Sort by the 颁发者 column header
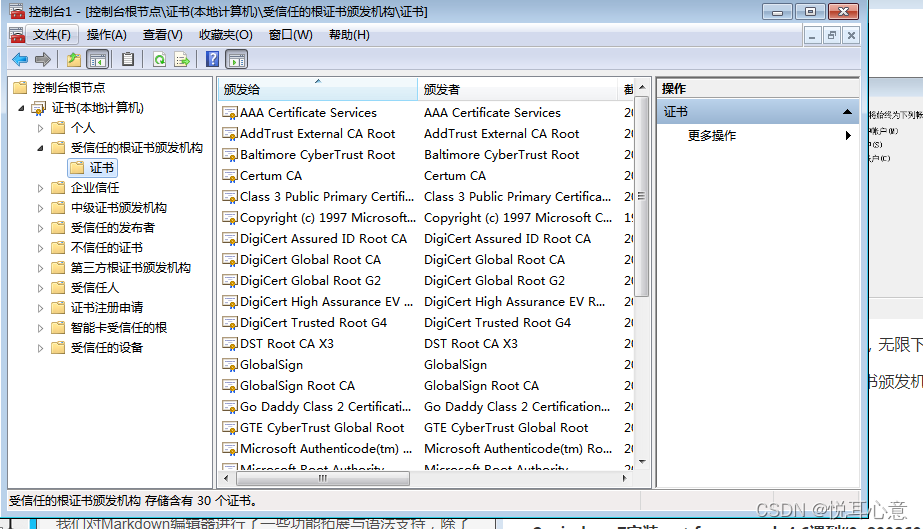Image resolution: width=923 pixels, height=529 pixels. (518, 89)
